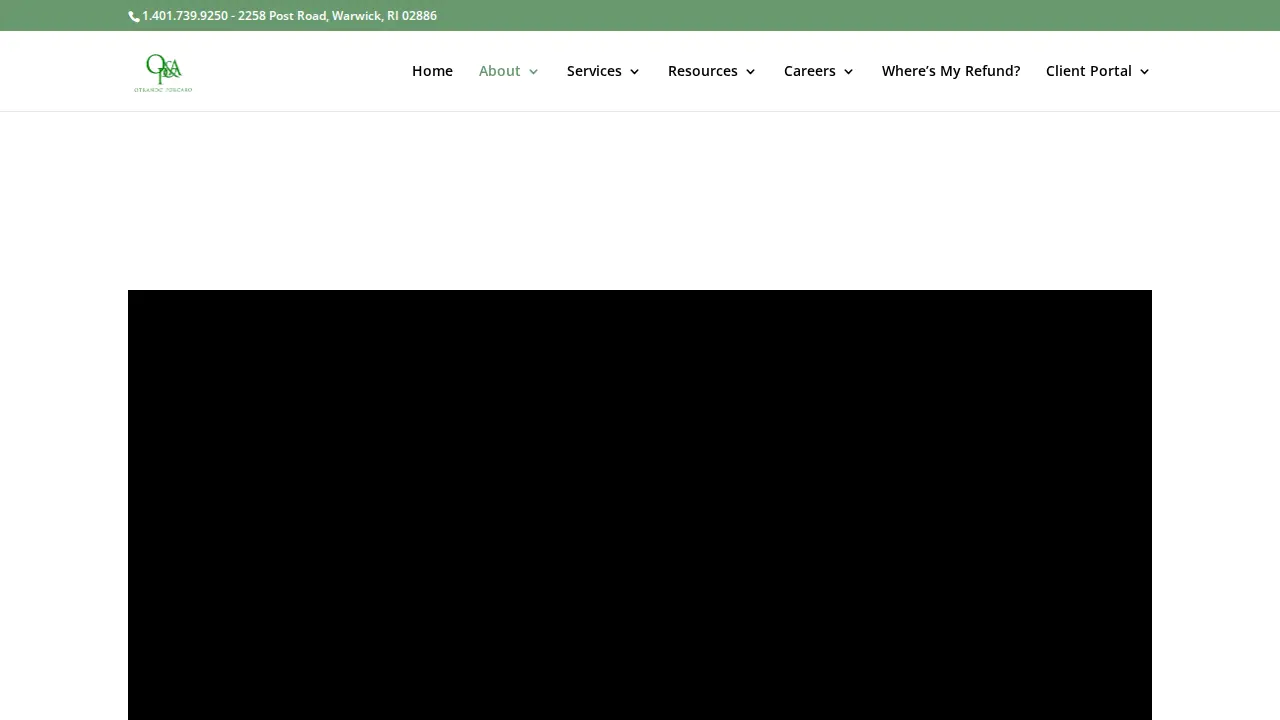1280x720 pixels.
Task: Click the phone number and address text
Action: [x=289, y=16]
